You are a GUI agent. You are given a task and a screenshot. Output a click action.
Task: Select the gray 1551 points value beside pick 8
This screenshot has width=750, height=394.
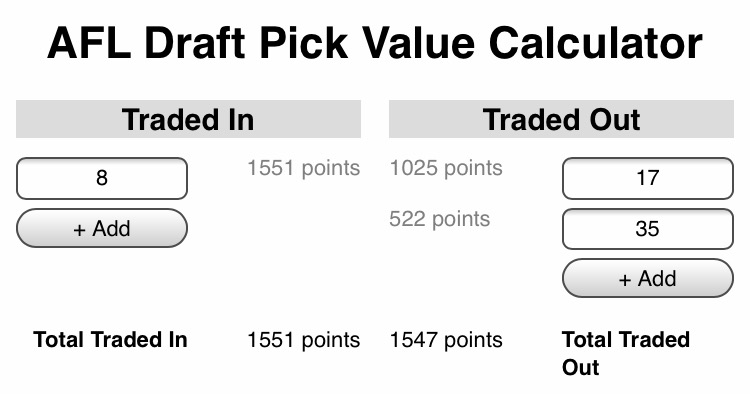pyautogui.click(x=304, y=168)
